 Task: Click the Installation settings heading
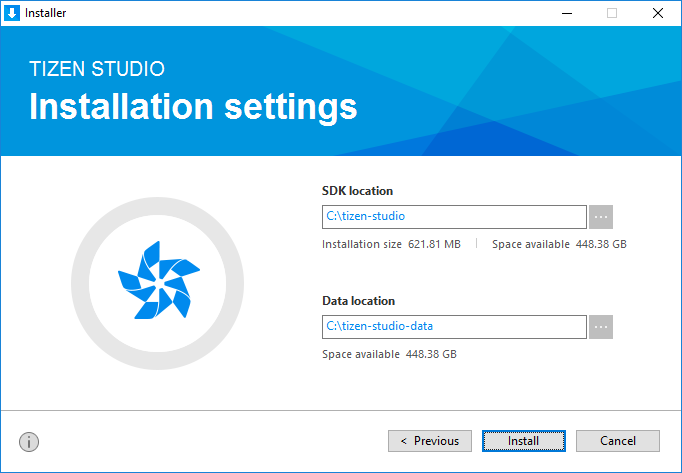coord(193,106)
